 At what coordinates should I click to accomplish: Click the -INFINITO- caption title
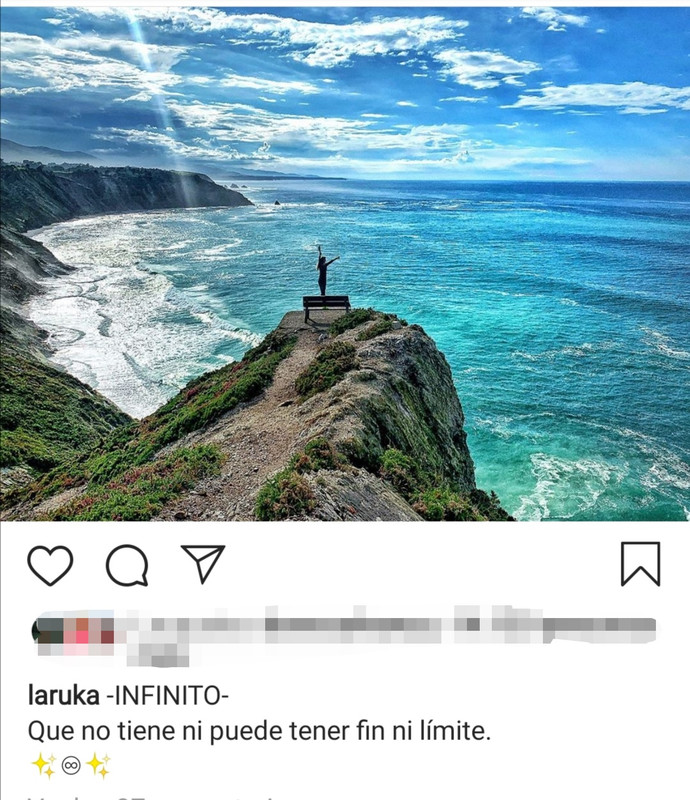(x=167, y=695)
